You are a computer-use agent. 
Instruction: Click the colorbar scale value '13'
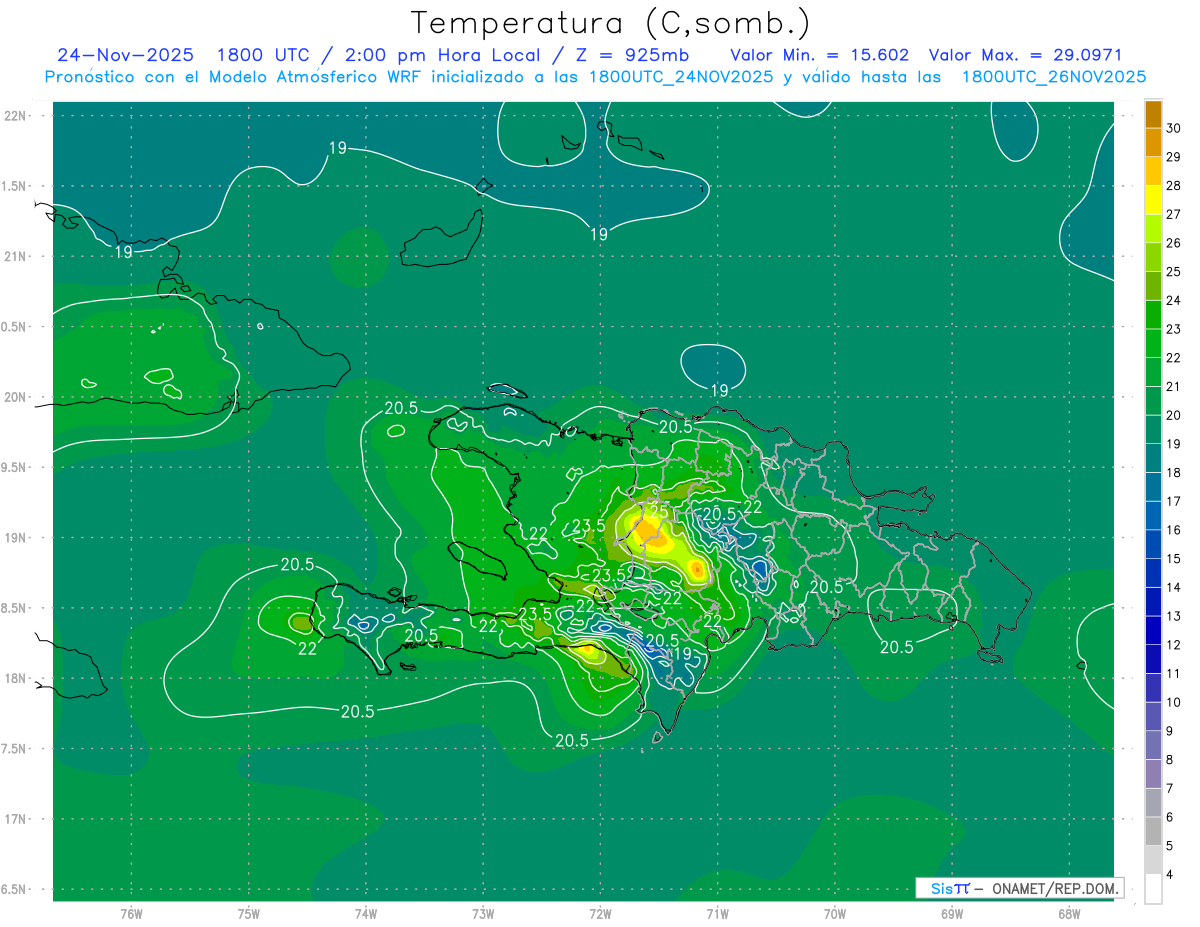1173,616
